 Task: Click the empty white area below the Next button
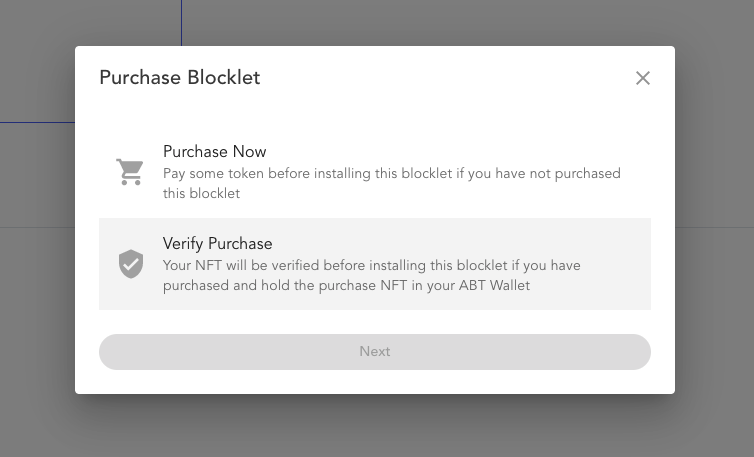pos(374,382)
